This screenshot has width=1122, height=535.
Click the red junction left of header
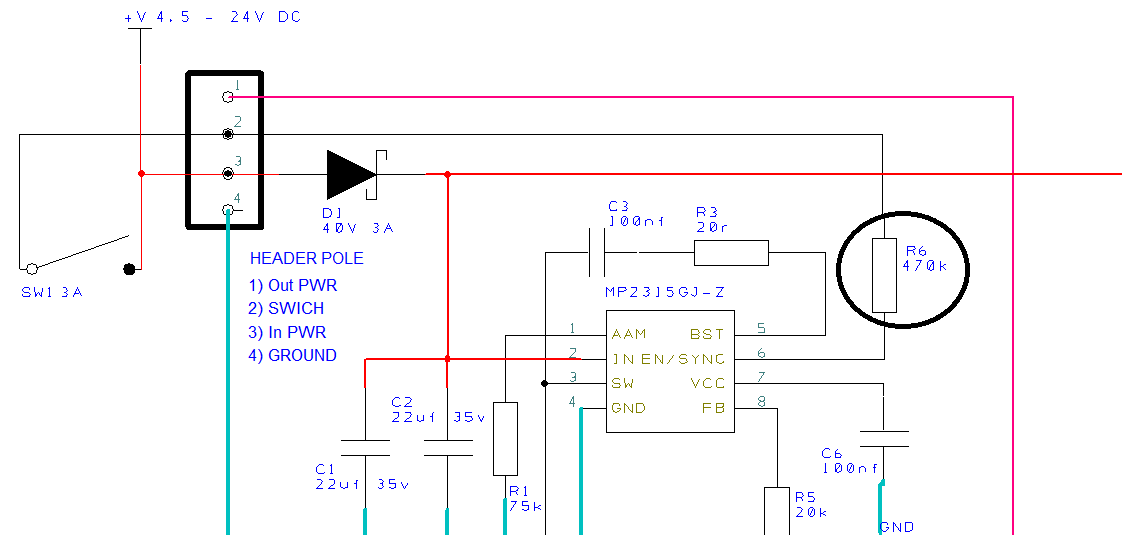pos(141,173)
